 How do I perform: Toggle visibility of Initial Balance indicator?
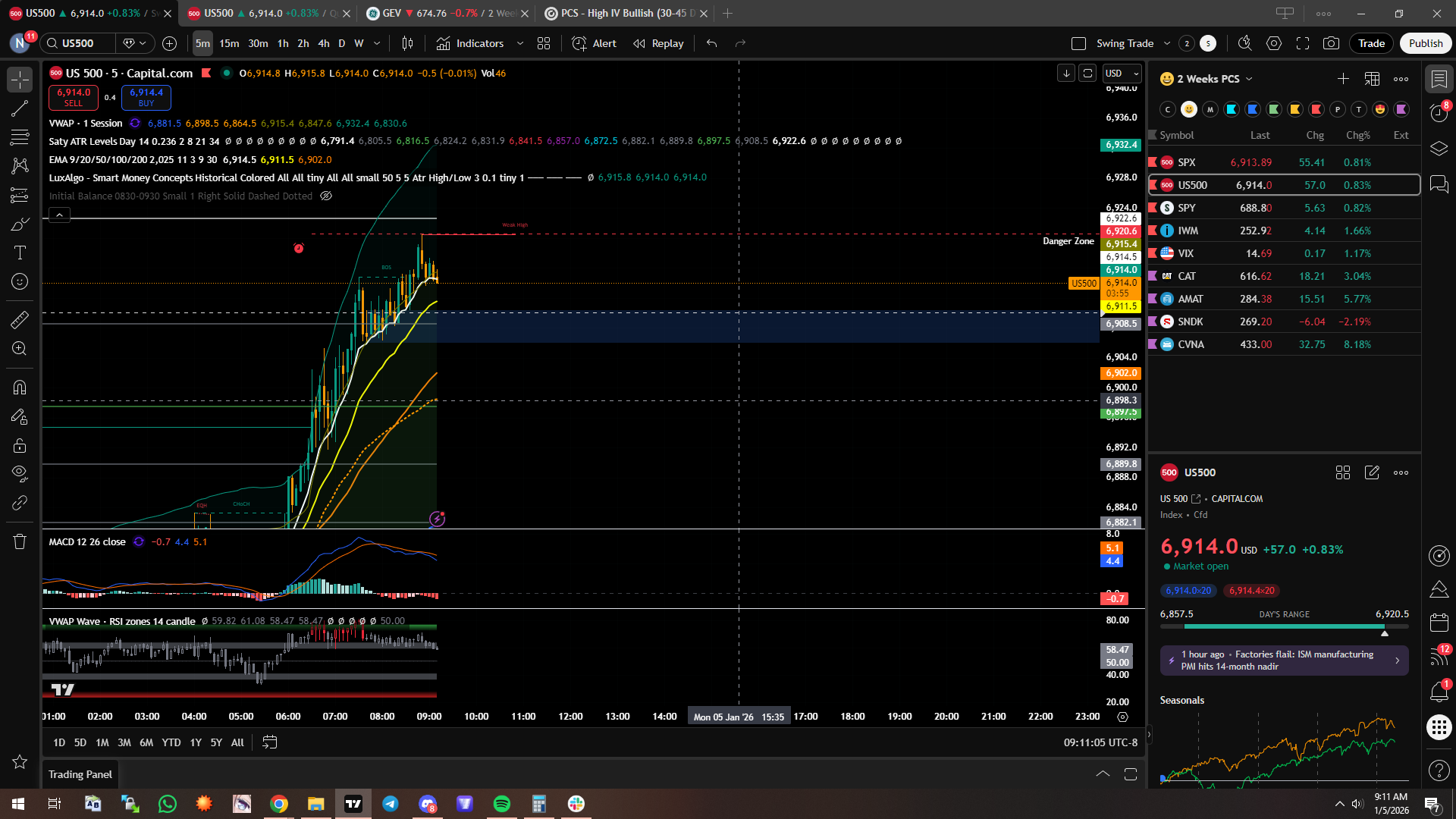coord(326,196)
